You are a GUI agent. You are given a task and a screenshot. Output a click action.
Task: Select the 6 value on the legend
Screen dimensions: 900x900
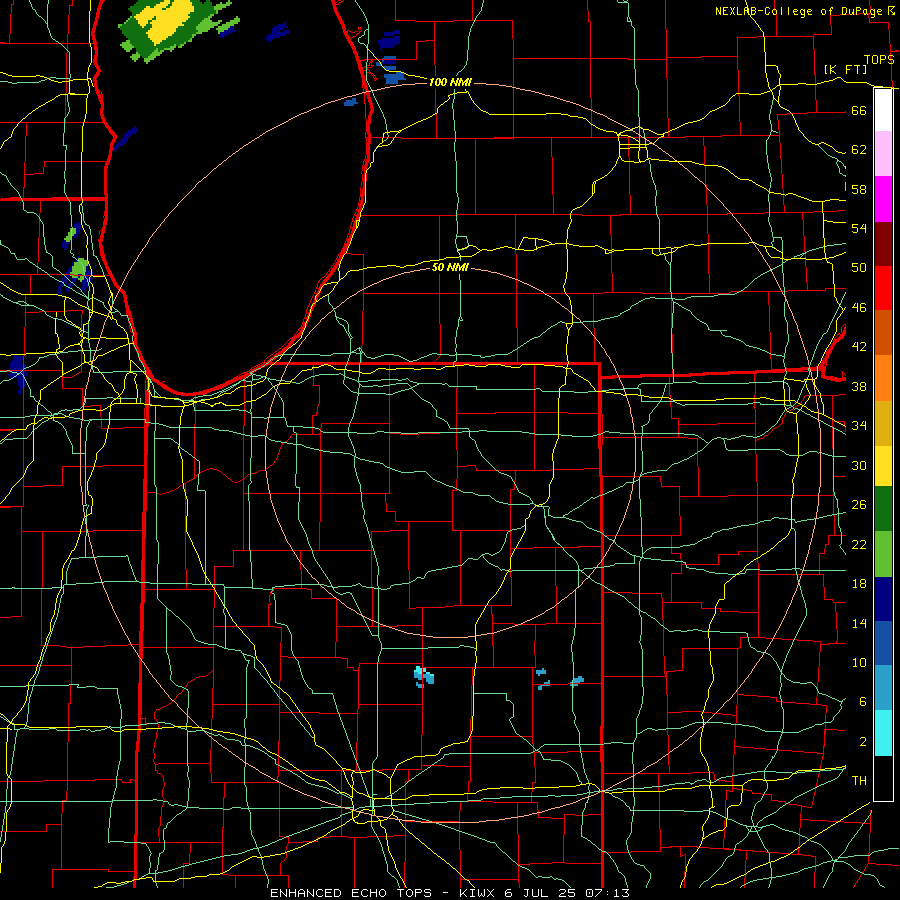[862, 702]
